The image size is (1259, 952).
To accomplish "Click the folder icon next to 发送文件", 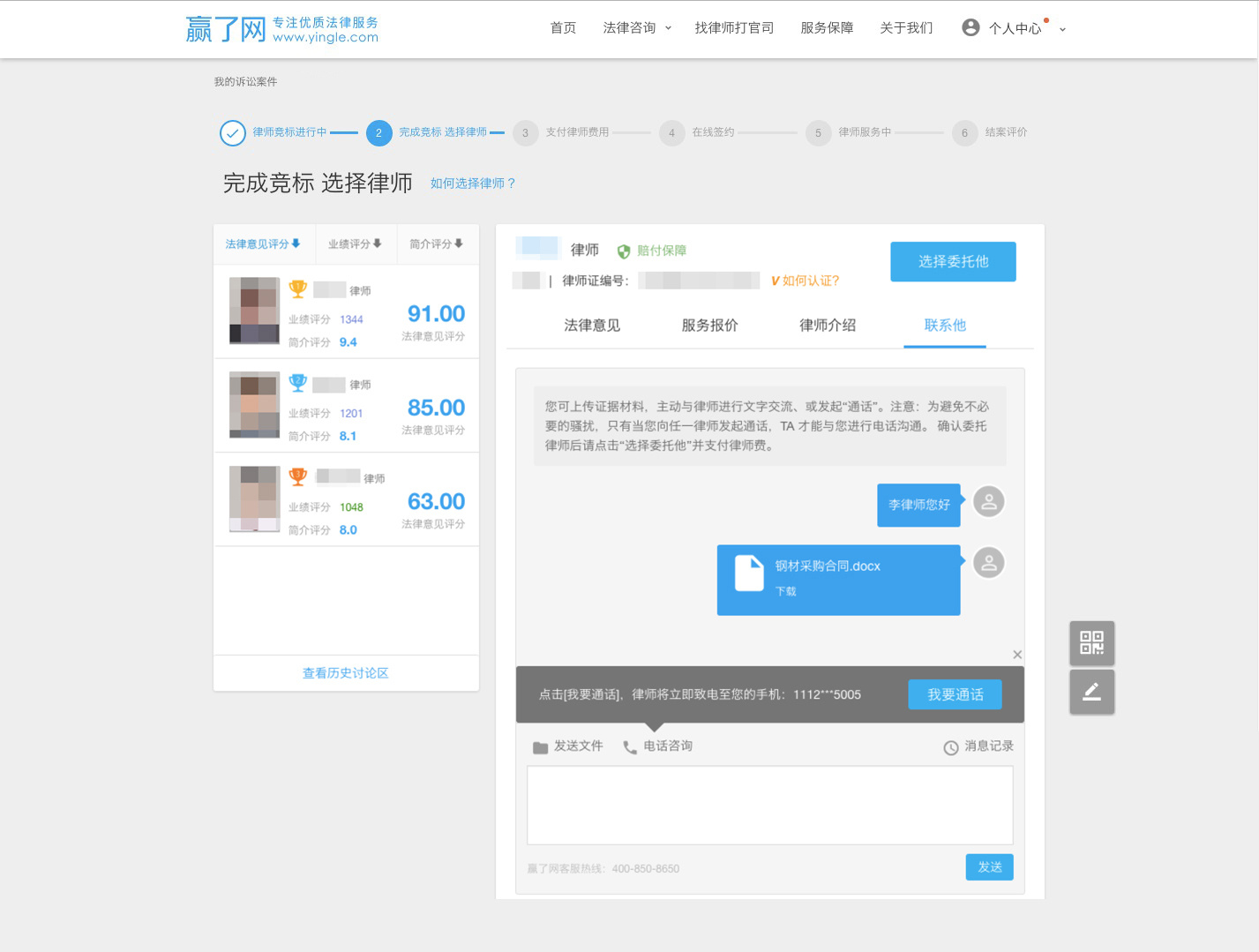I will pos(541,747).
